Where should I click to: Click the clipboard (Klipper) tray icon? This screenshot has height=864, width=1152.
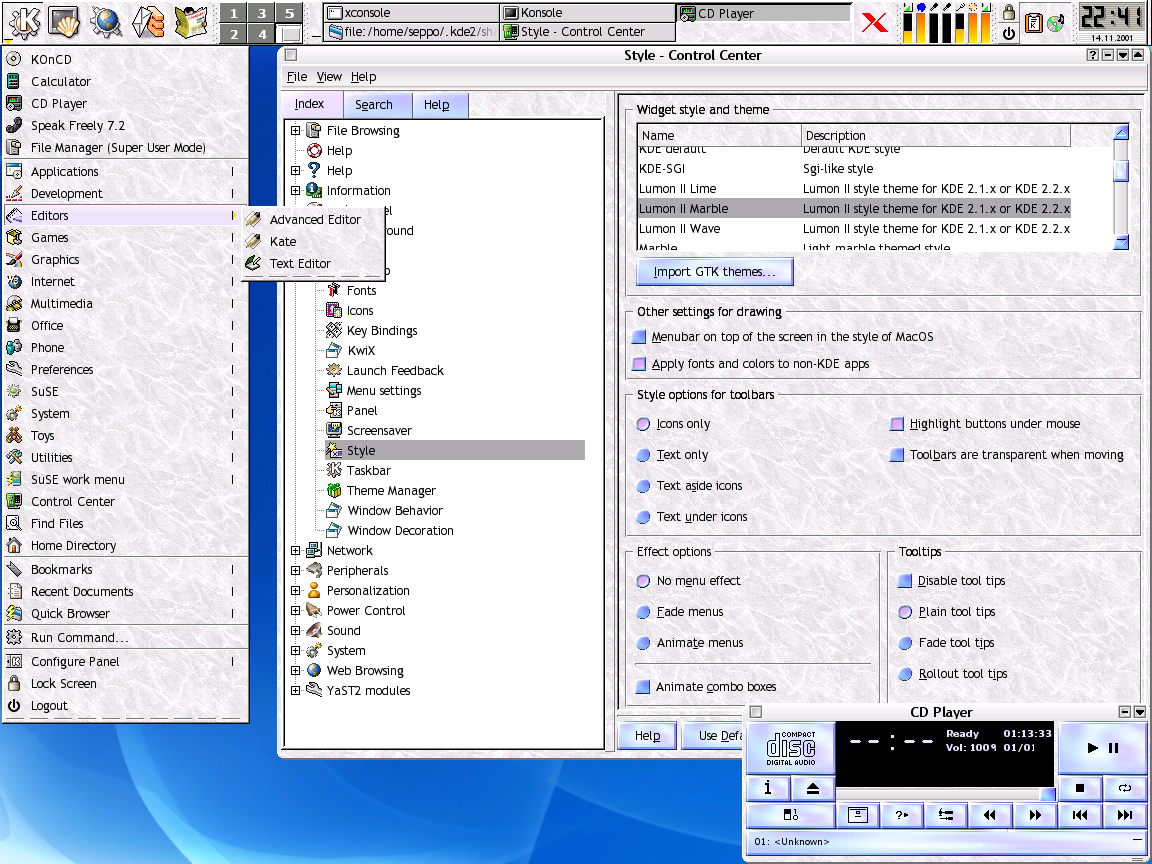(1034, 22)
